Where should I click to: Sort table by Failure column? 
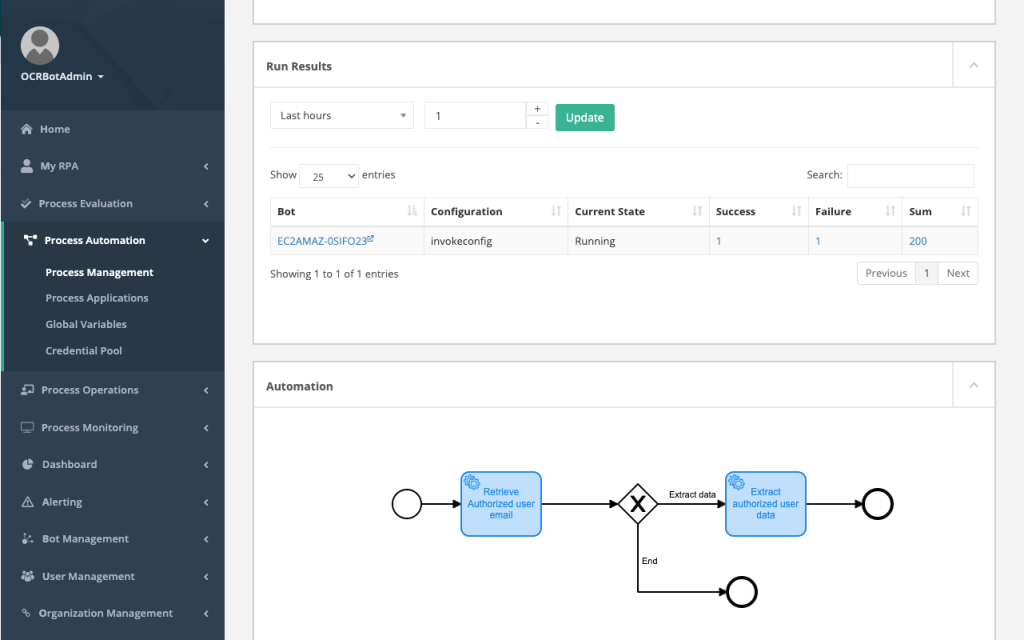(855, 212)
